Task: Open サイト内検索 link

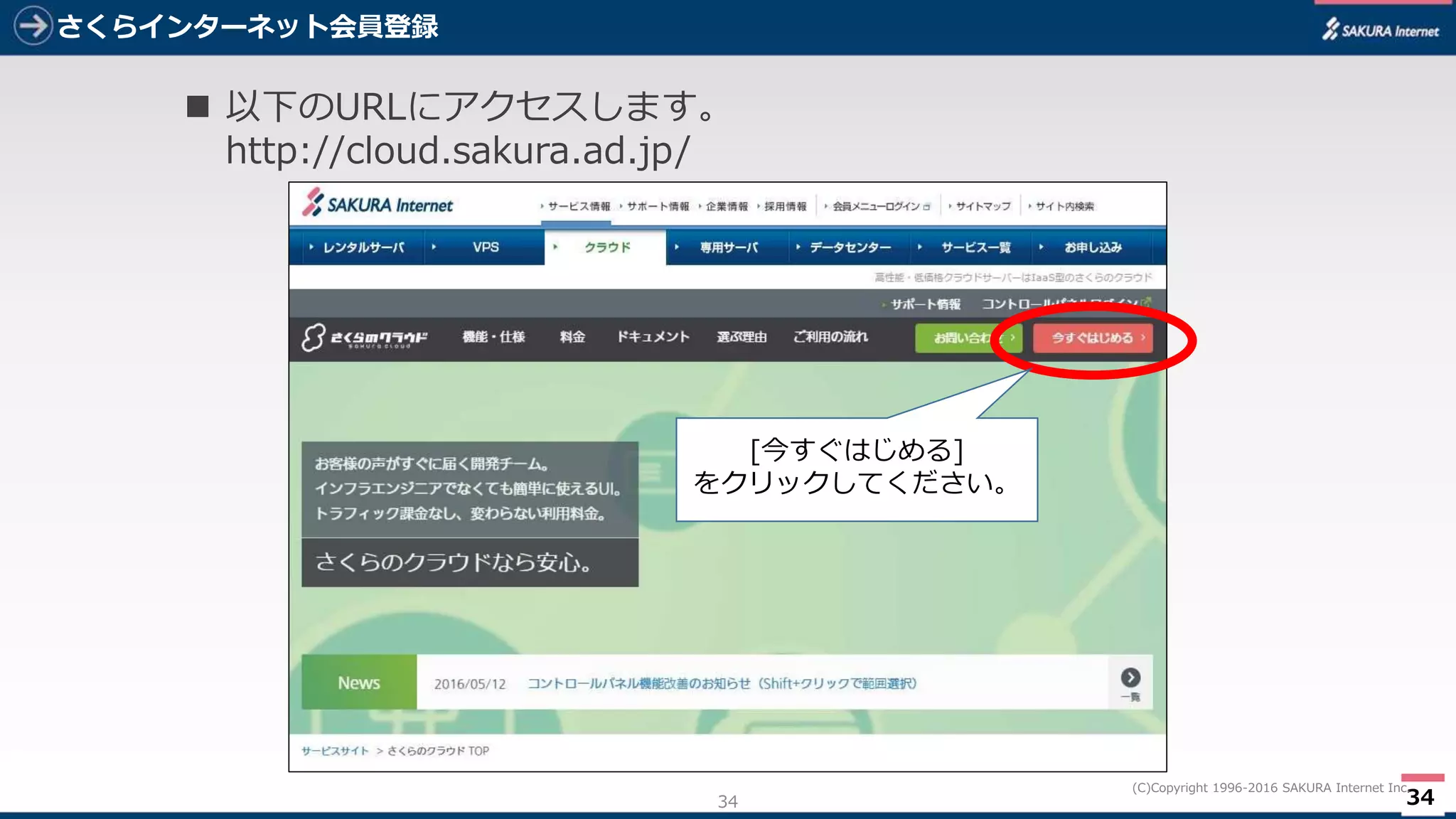Action: click(x=1064, y=206)
